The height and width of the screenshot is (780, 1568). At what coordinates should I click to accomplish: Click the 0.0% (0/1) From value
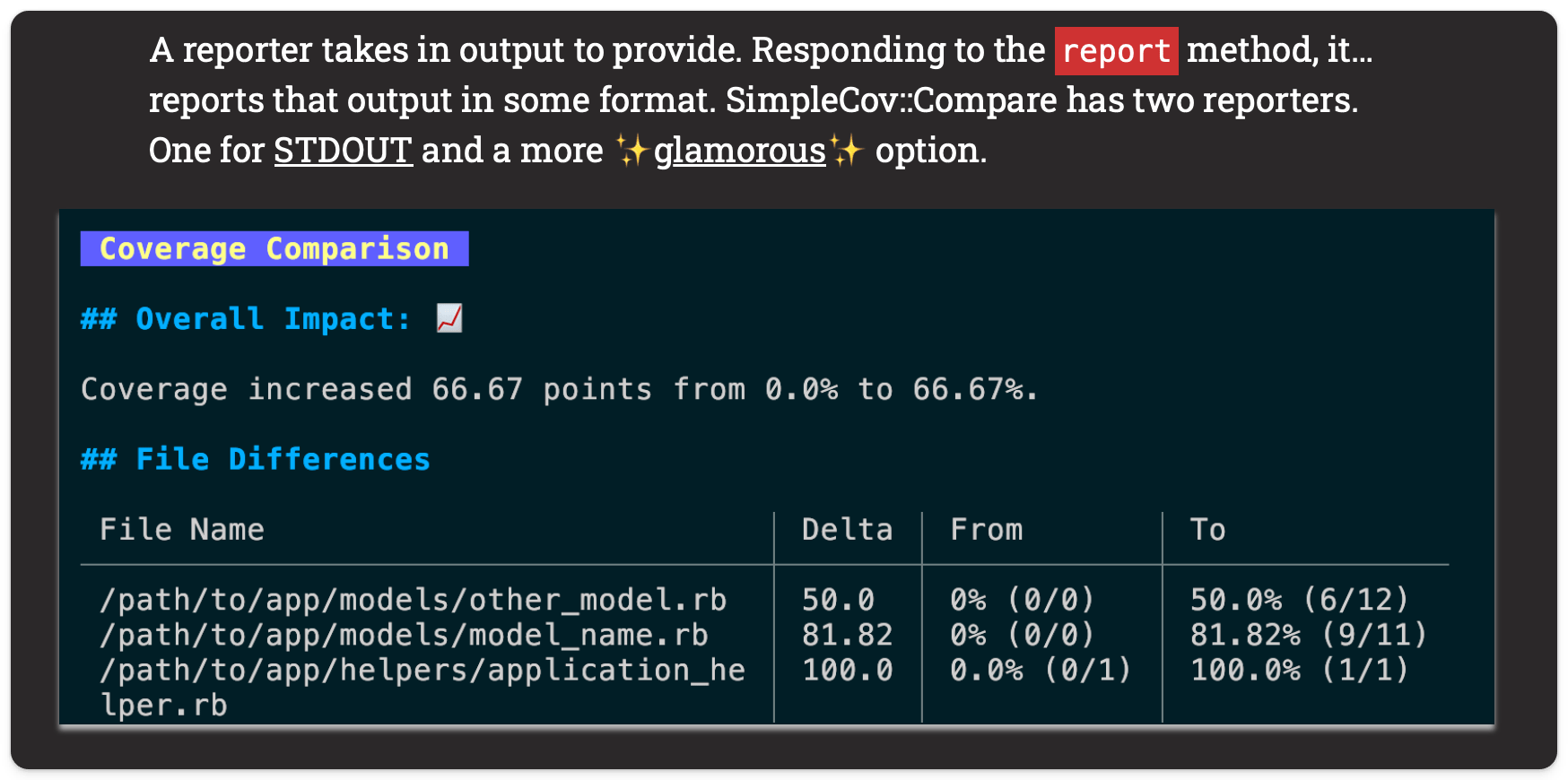coord(1041,671)
